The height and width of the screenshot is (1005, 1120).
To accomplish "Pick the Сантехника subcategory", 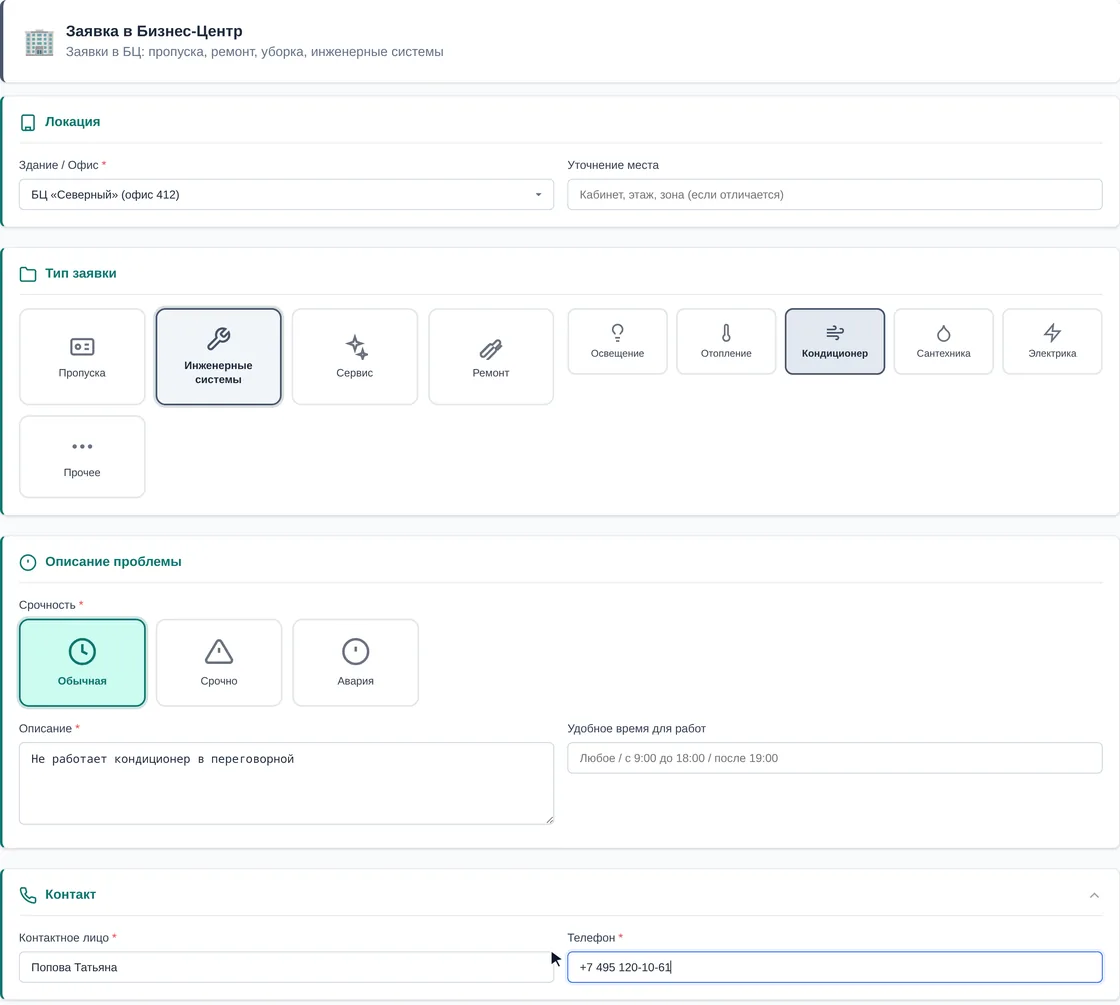I will coord(944,341).
